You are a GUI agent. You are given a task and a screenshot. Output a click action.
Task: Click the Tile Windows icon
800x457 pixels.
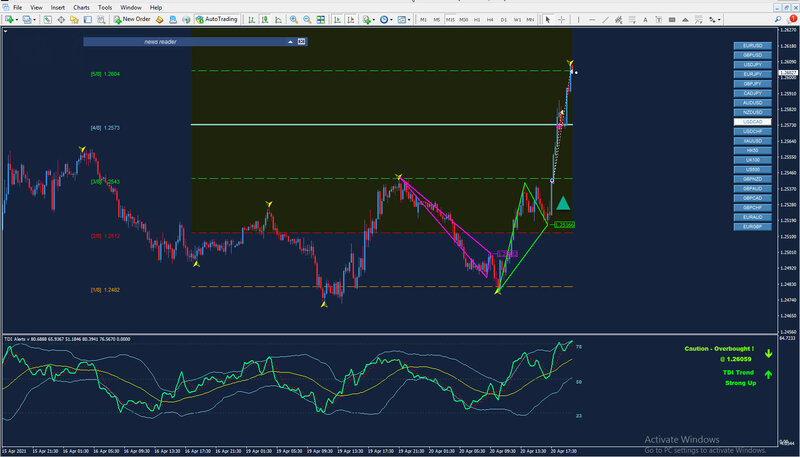(320, 19)
